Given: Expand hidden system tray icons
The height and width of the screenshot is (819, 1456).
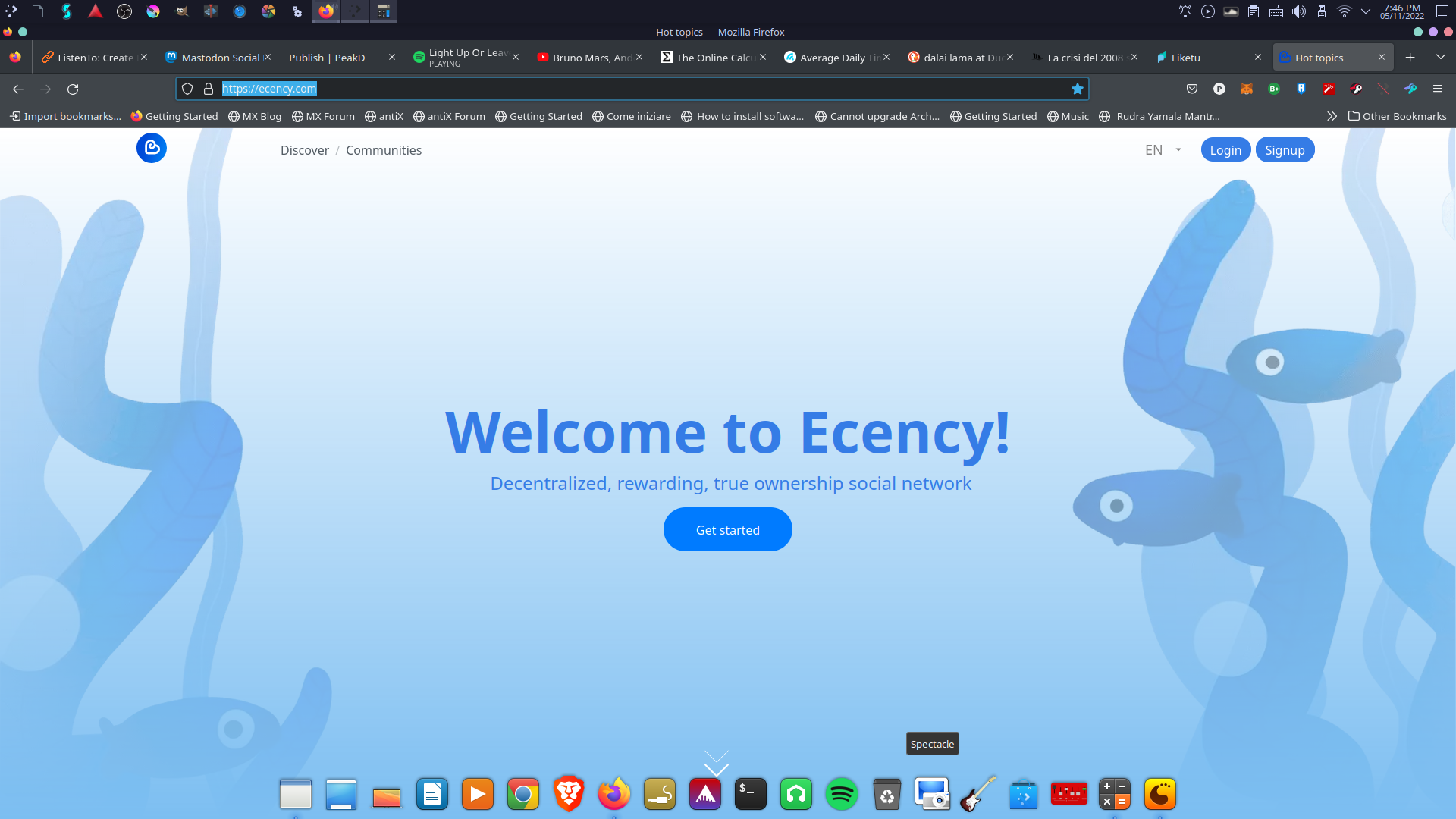Looking at the screenshot, I should (1366, 11).
